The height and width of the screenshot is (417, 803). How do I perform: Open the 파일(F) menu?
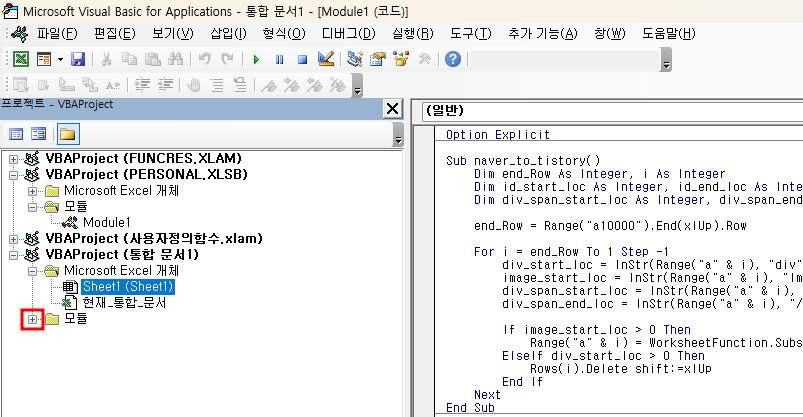(x=56, y=34)
